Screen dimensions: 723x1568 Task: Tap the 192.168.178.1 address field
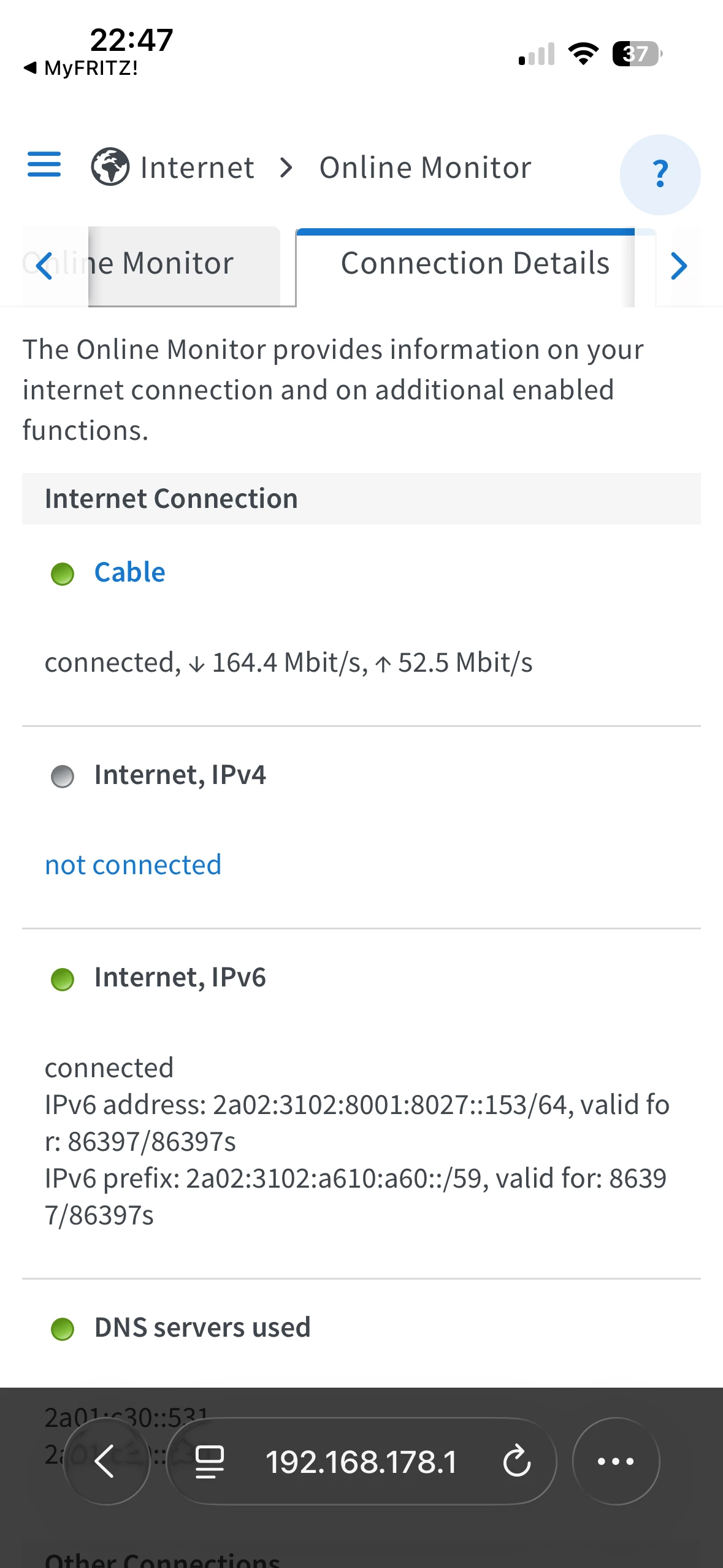361,1462
